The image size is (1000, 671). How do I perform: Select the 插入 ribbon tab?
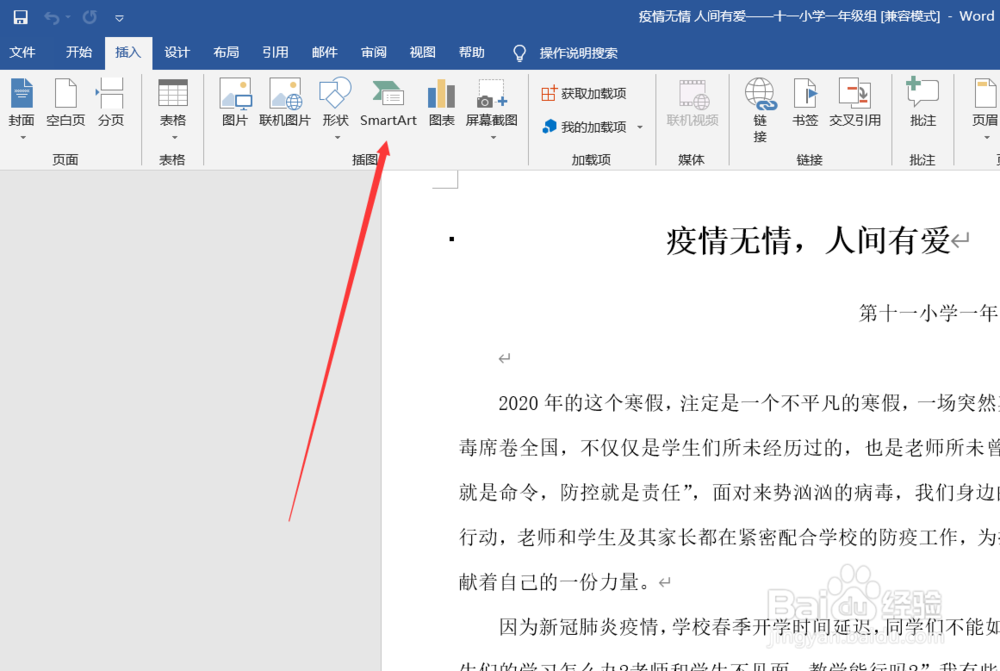click(x=128, y=52)
